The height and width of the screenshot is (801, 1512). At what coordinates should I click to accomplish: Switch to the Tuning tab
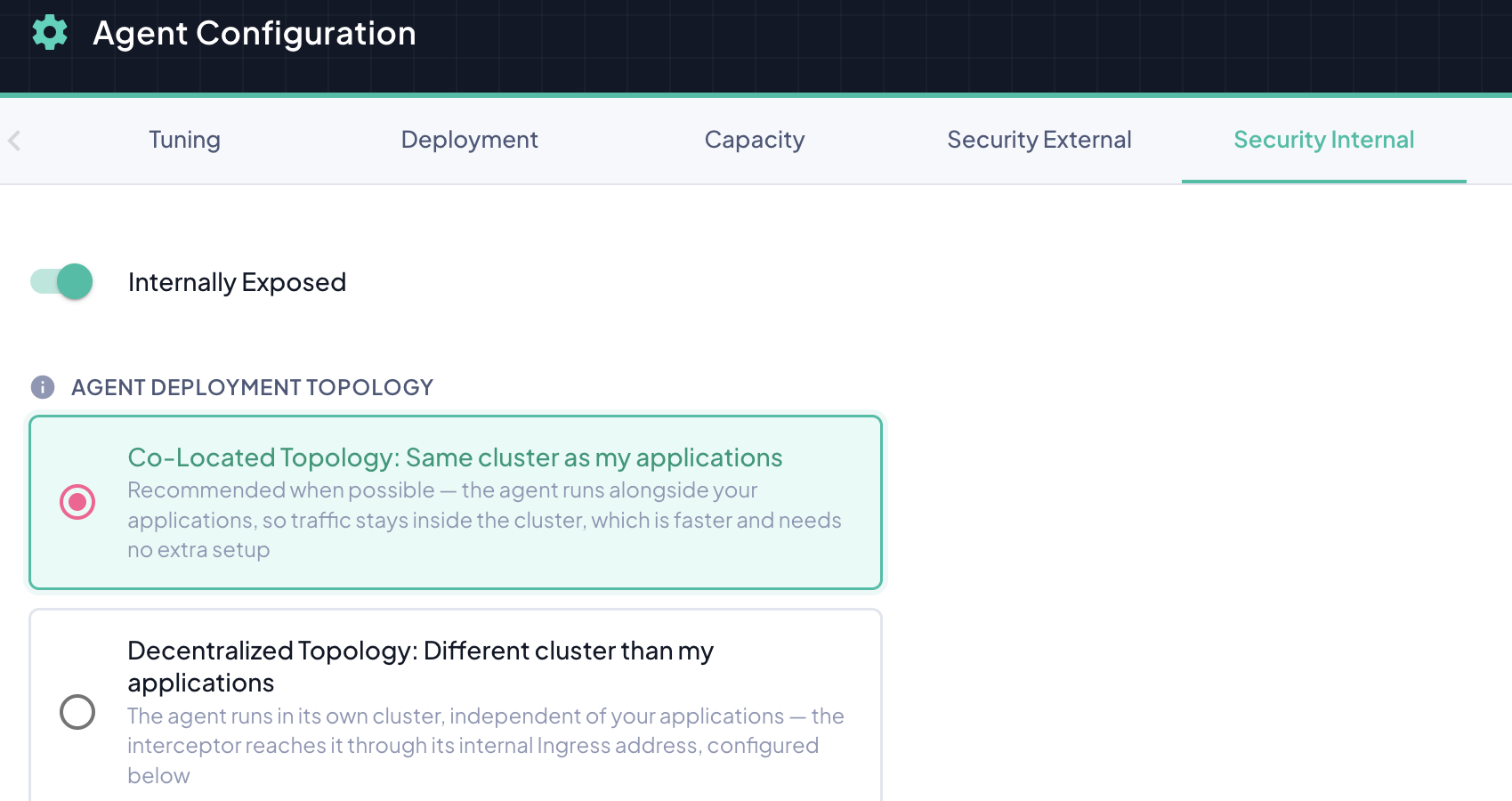184,140
